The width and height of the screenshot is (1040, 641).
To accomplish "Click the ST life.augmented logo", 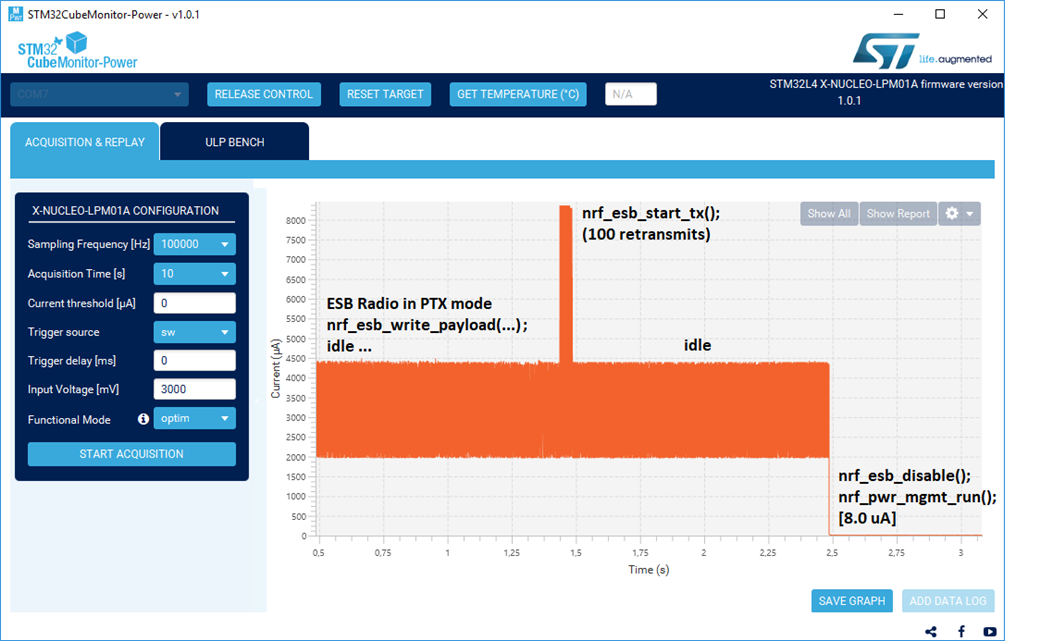I will [922, 51].
